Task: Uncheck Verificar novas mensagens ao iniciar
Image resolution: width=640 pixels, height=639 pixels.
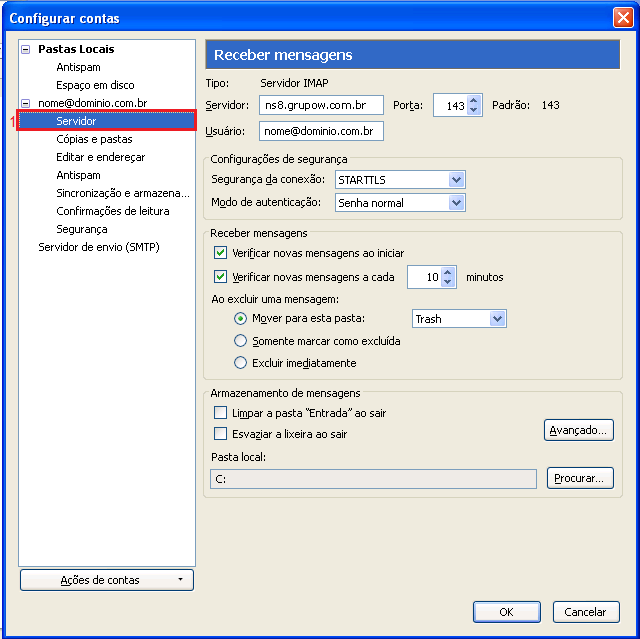Action: tap(220, 253)
